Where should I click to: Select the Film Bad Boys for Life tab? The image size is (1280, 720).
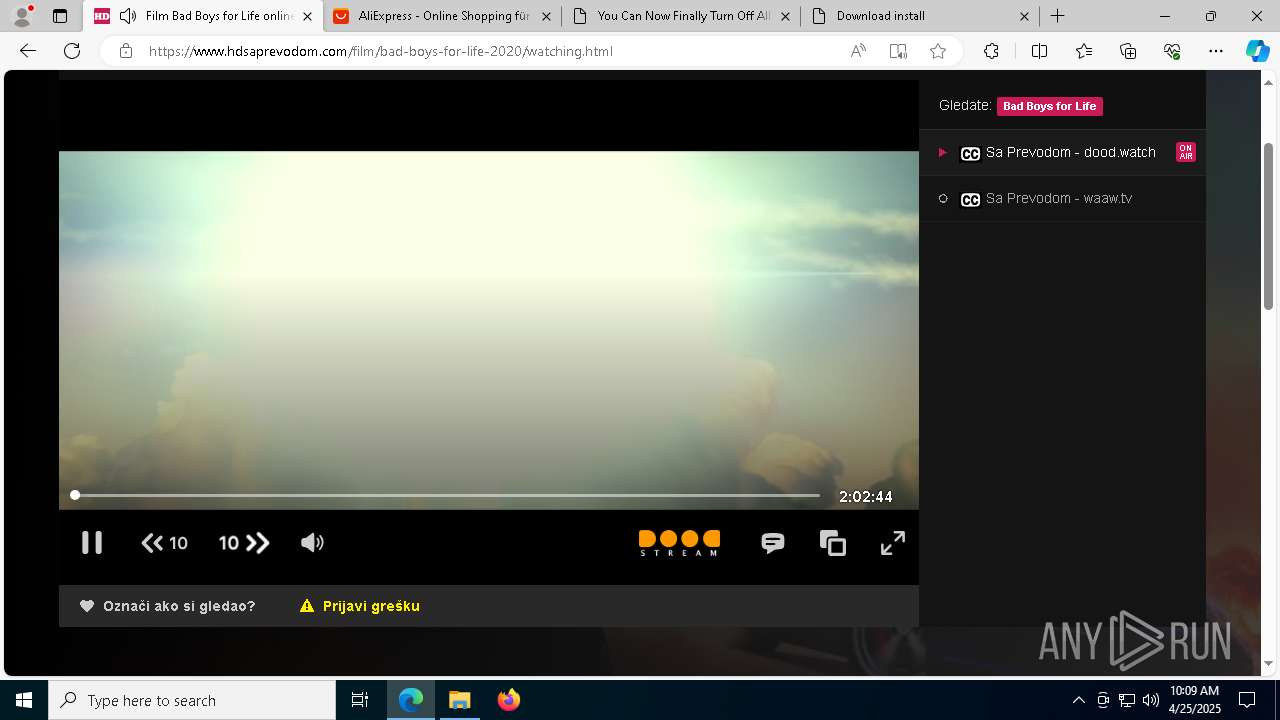[x=205, y=16]
